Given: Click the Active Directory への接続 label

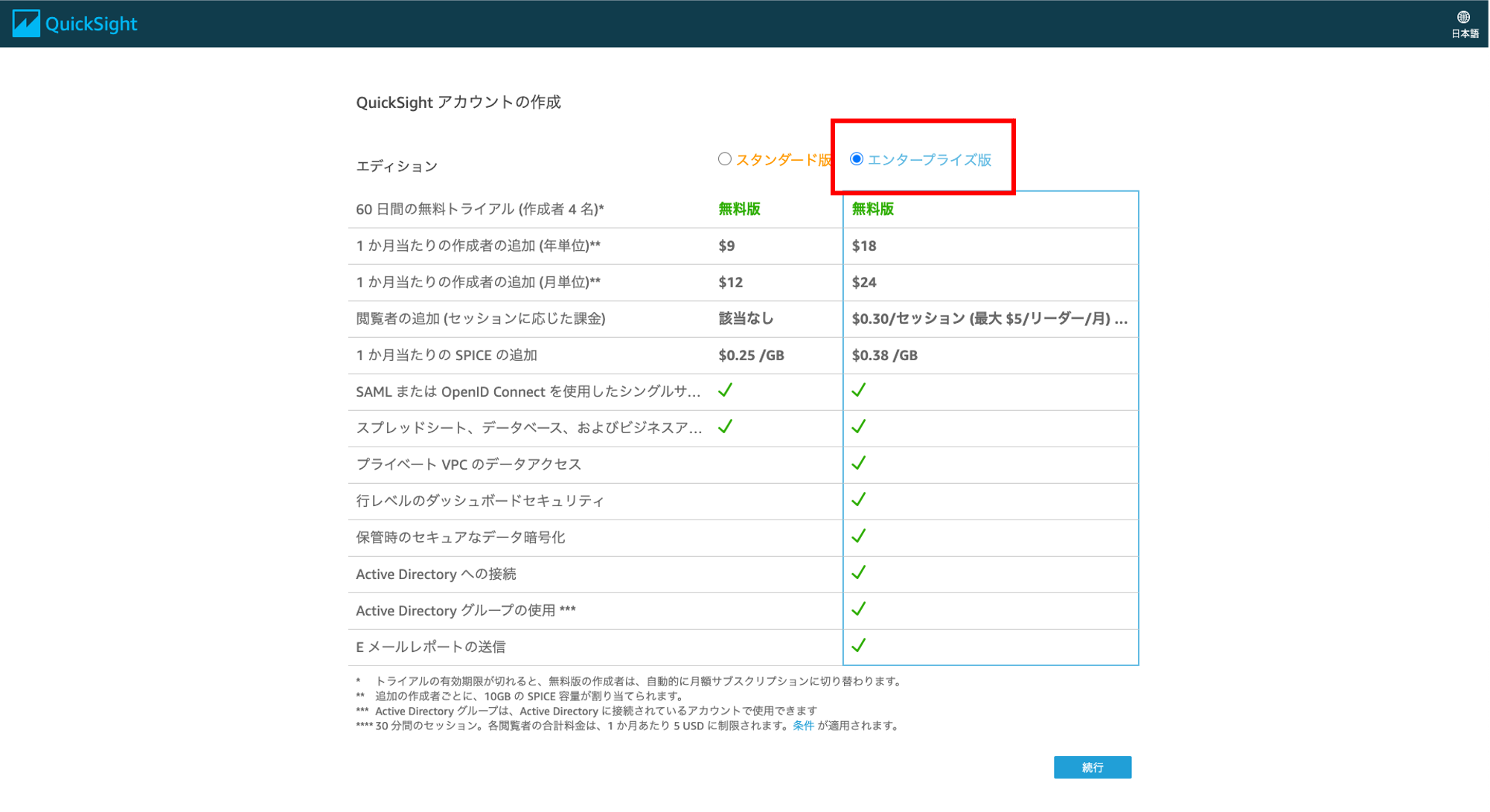Looking at the screenshot, I should tap(436, 574).
